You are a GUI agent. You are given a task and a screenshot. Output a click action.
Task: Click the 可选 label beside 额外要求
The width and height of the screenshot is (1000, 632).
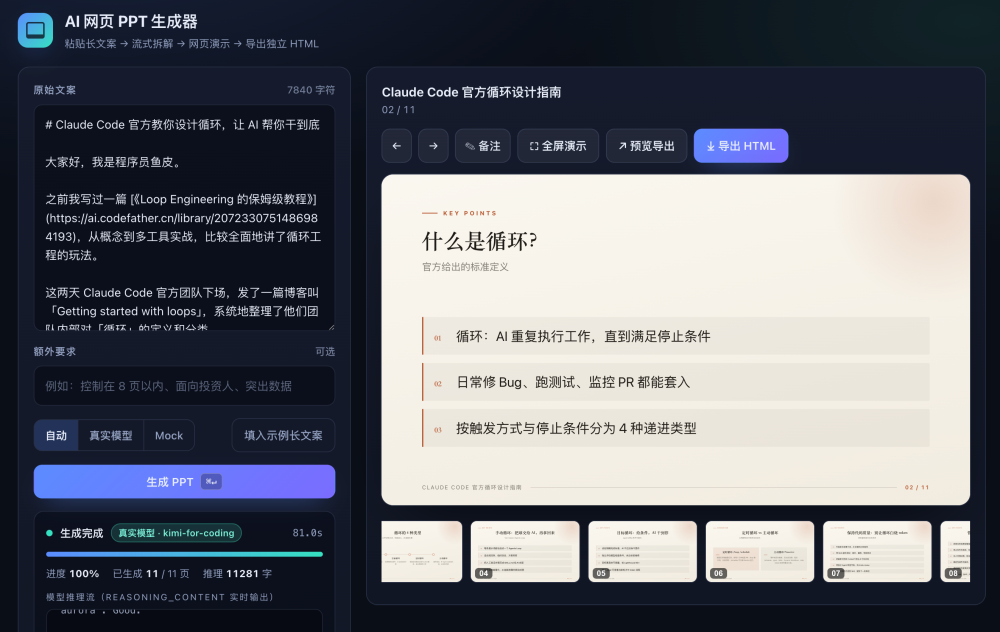[x=325, y=351]
